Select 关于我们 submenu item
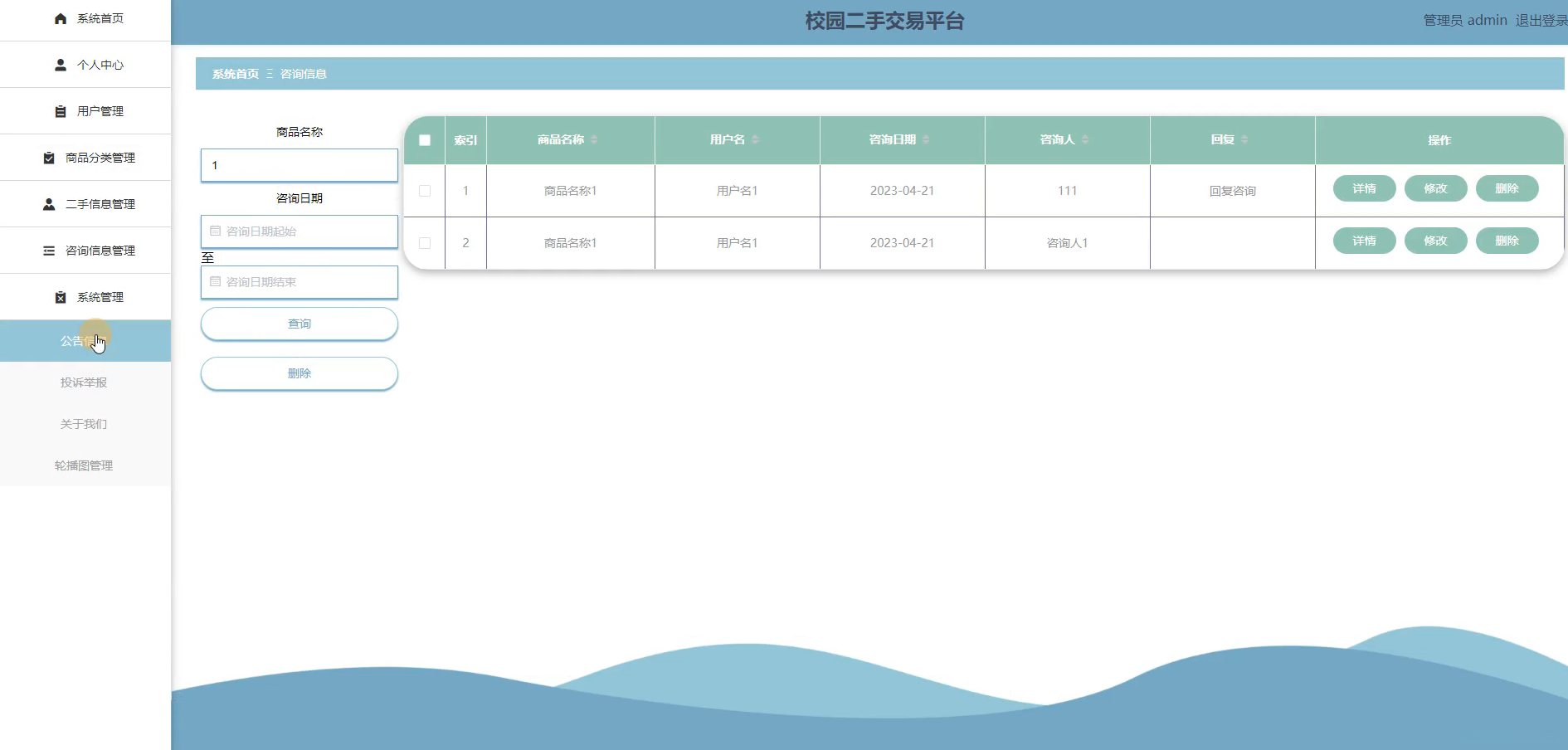 (85, 424)
